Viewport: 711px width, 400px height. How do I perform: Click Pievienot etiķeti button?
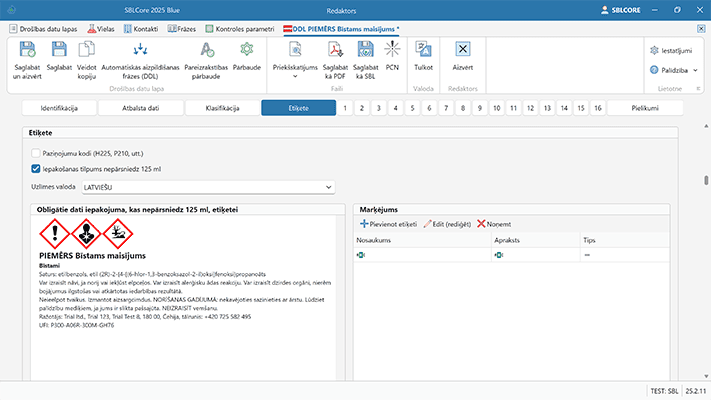388,224
